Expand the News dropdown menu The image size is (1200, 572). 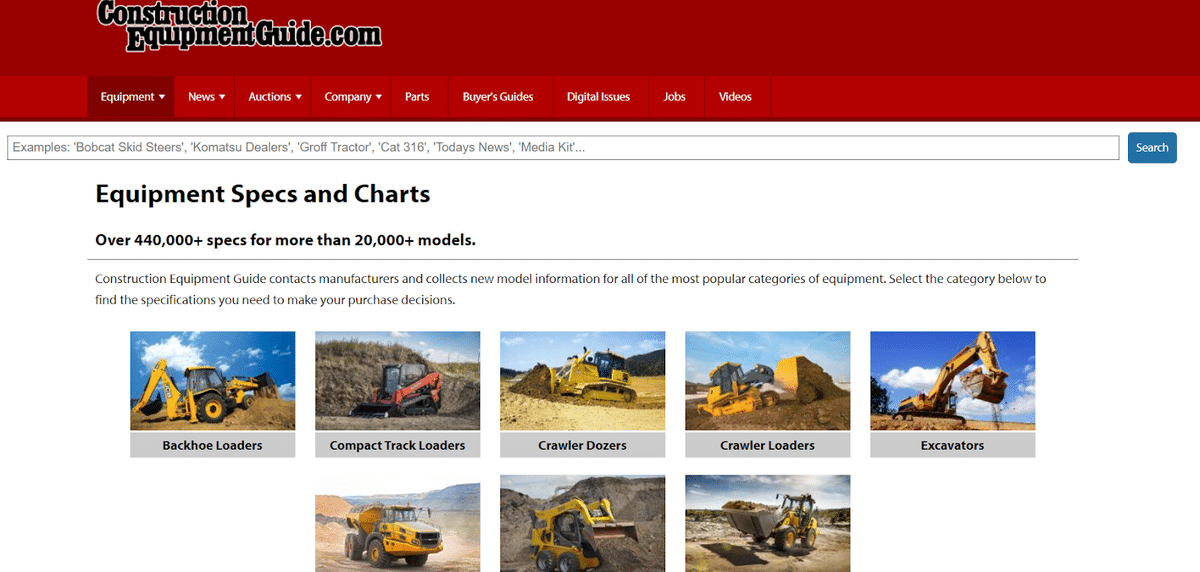206,97
